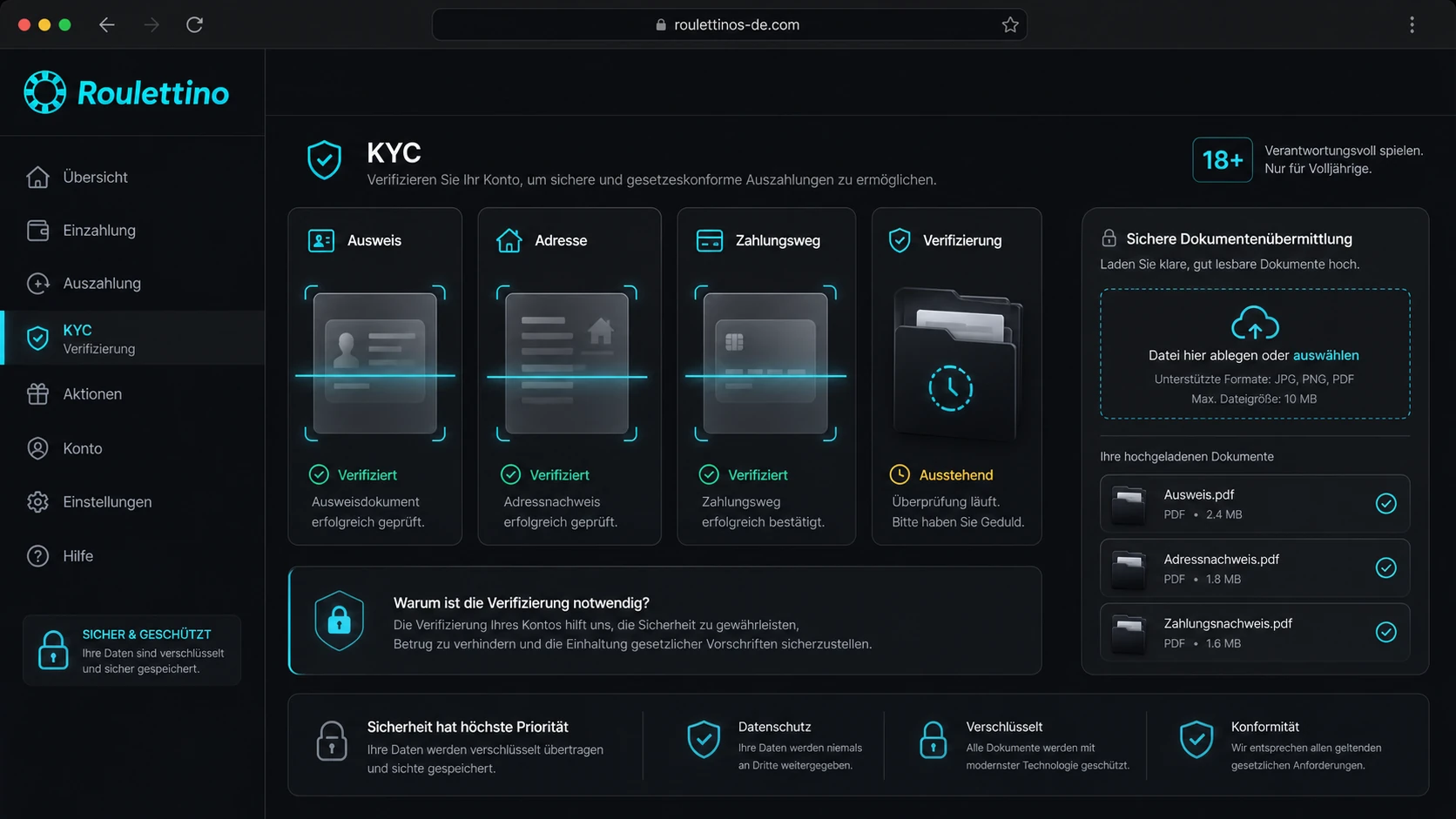Screen dimensions: 1456x819
Task: Click the Ausweis ID card icon
Action: point(321,240)
